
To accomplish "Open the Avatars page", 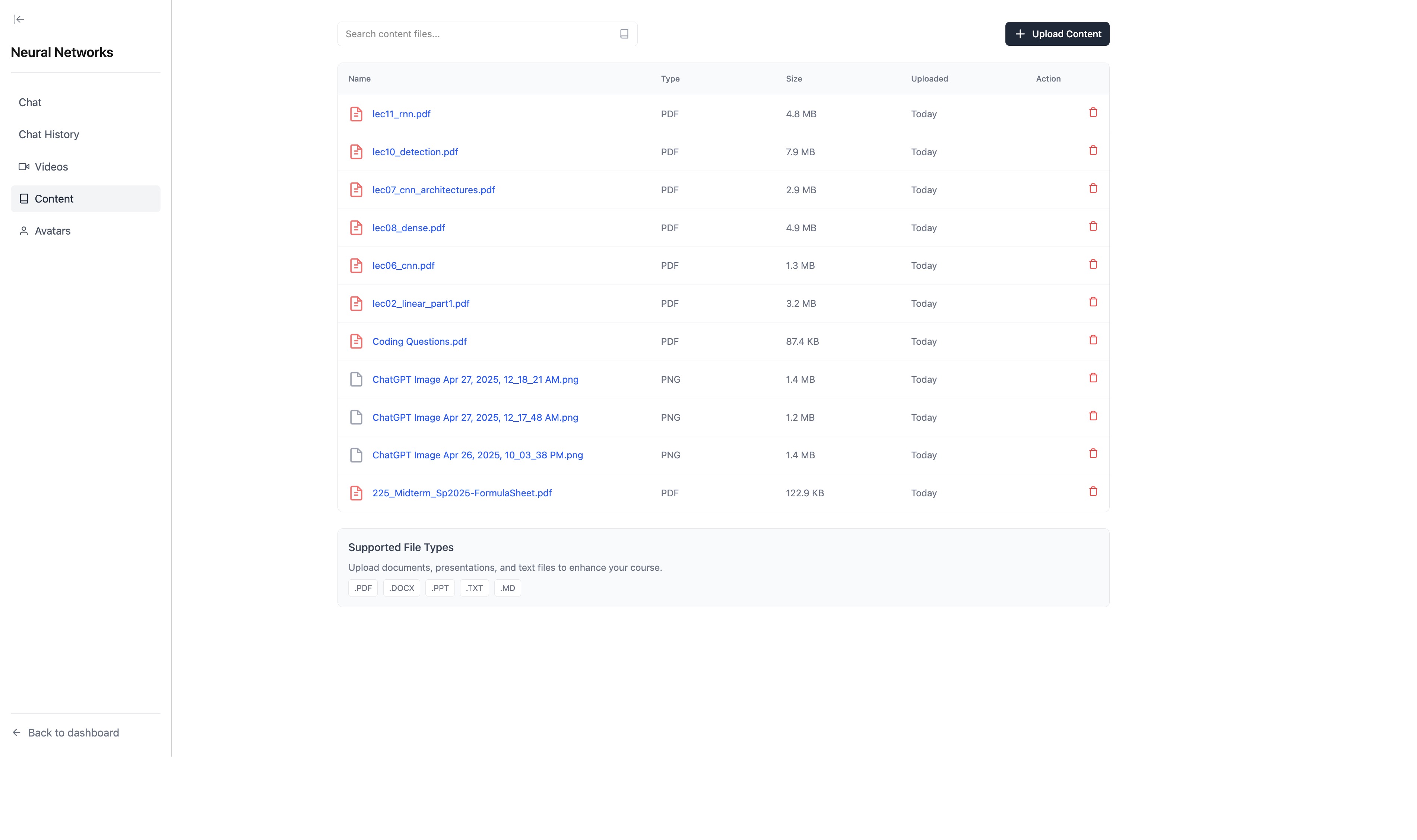I will click(52, 231).
